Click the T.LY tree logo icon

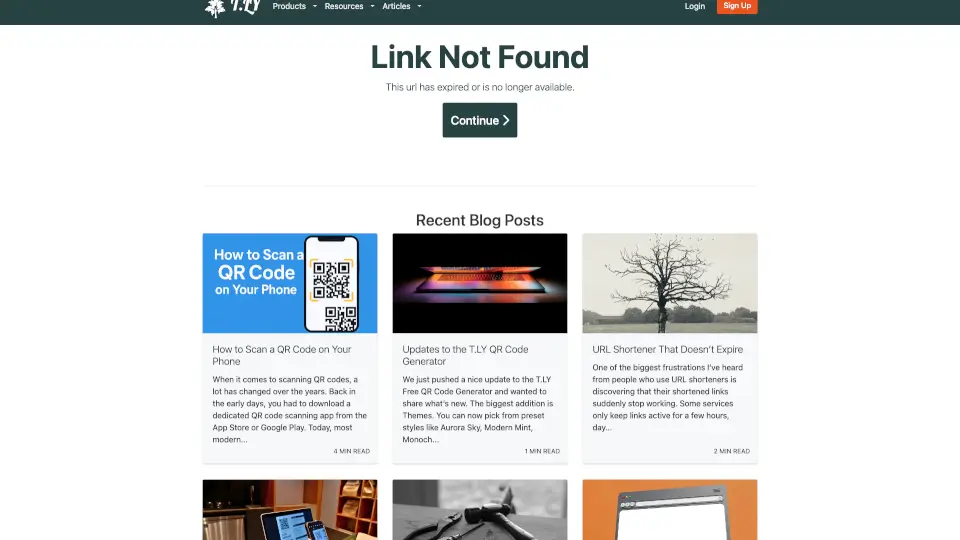point(215,8)
